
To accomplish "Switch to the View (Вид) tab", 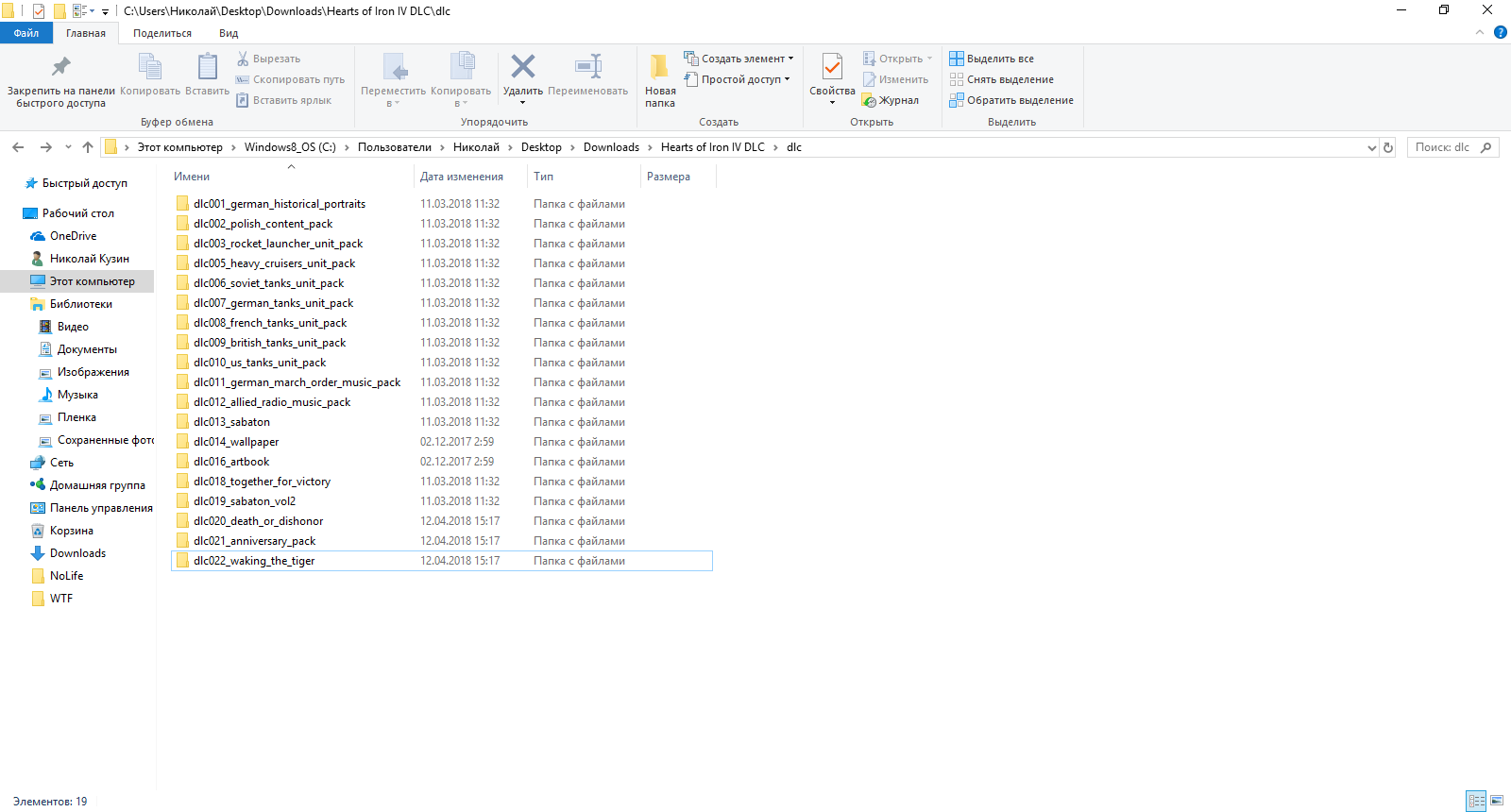I will (229, 33).
